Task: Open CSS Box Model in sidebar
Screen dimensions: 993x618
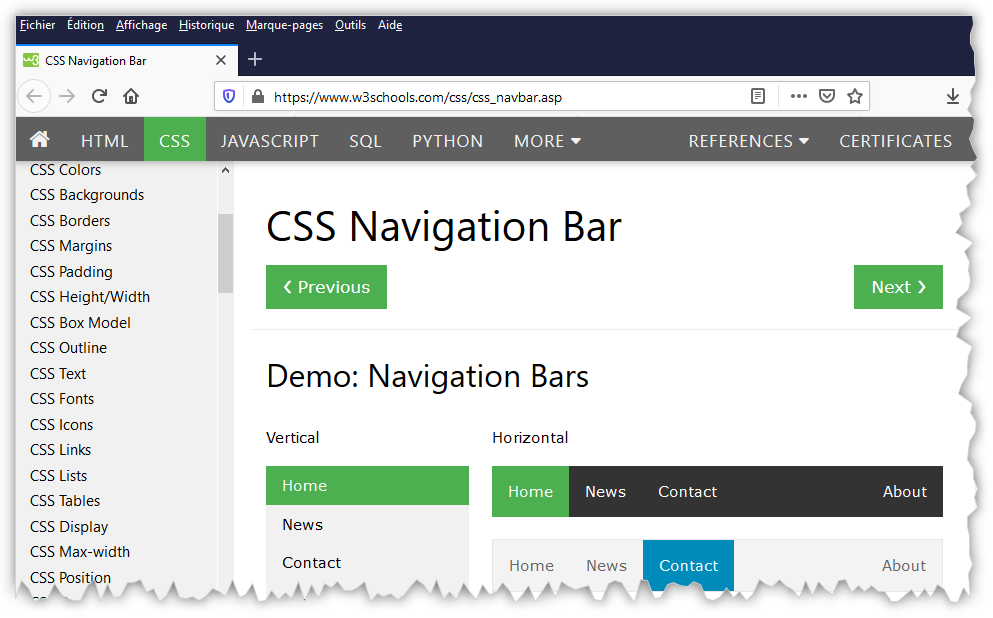Action: pyautogui.click(x=80, y=322)
